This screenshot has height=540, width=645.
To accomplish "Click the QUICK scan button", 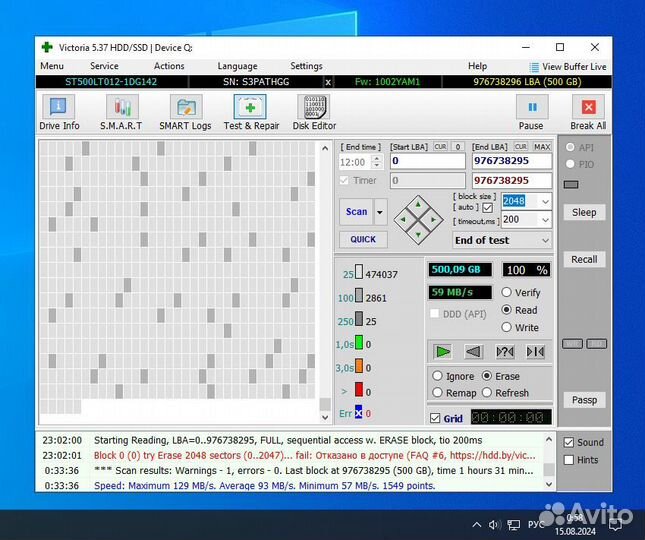I will coord(363,239).
